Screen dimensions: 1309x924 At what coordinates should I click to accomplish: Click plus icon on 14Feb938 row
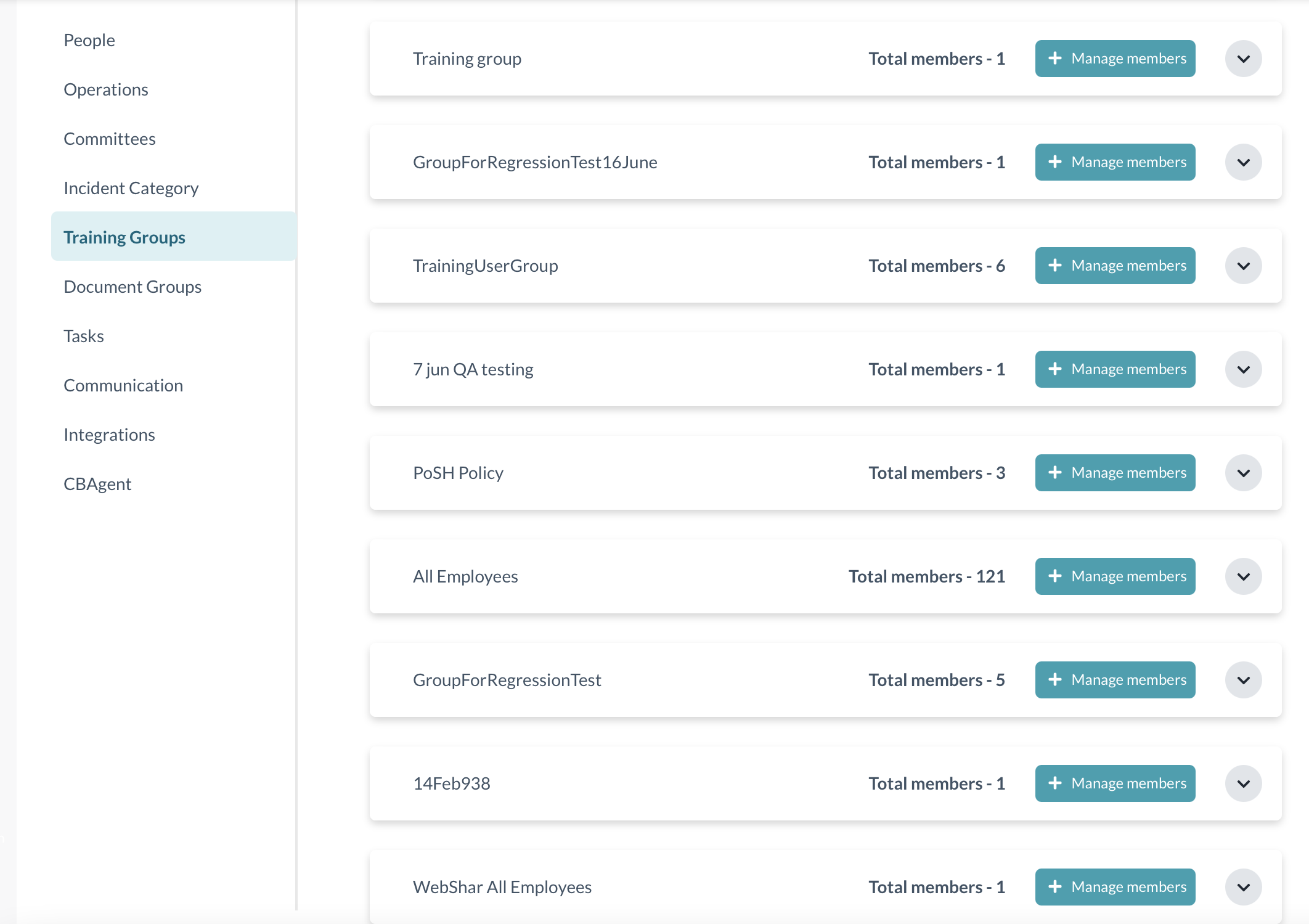tap(1055, 783)
